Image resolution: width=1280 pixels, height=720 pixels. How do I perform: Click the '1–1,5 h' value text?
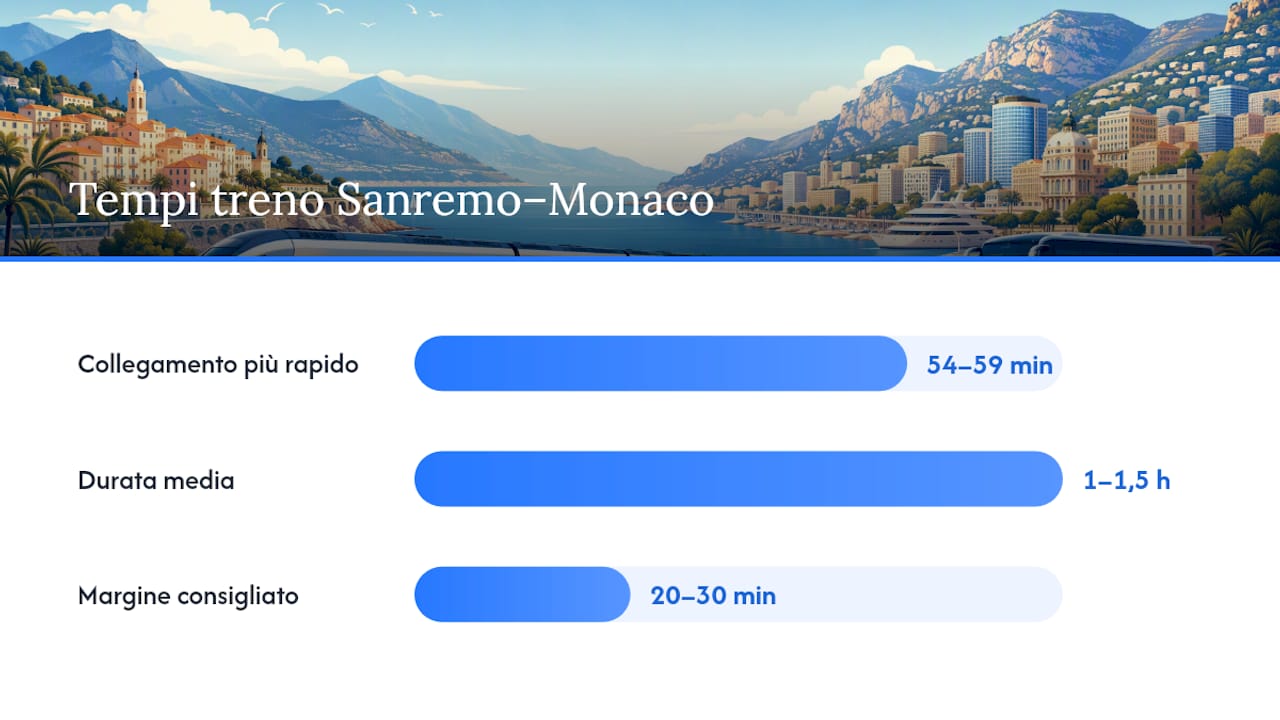tap(1127, 480)
